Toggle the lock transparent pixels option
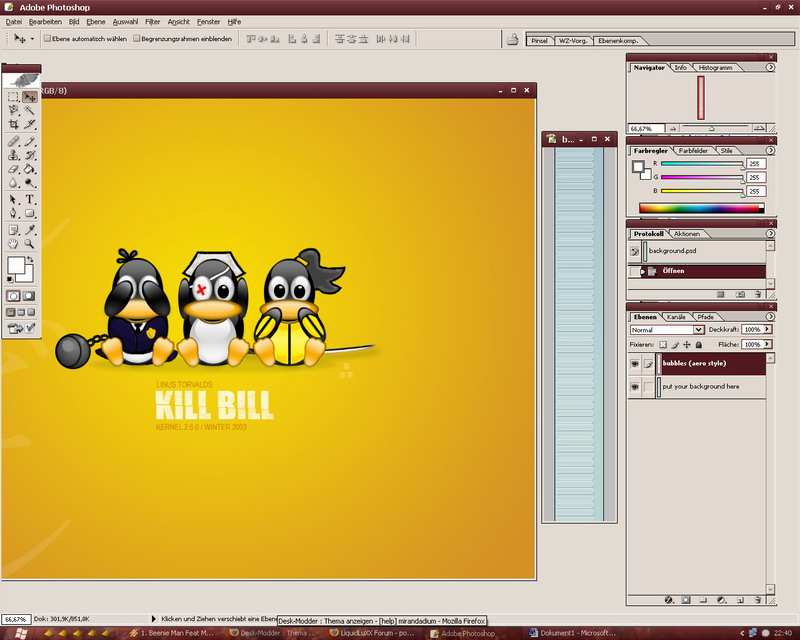 pos(663,345)
